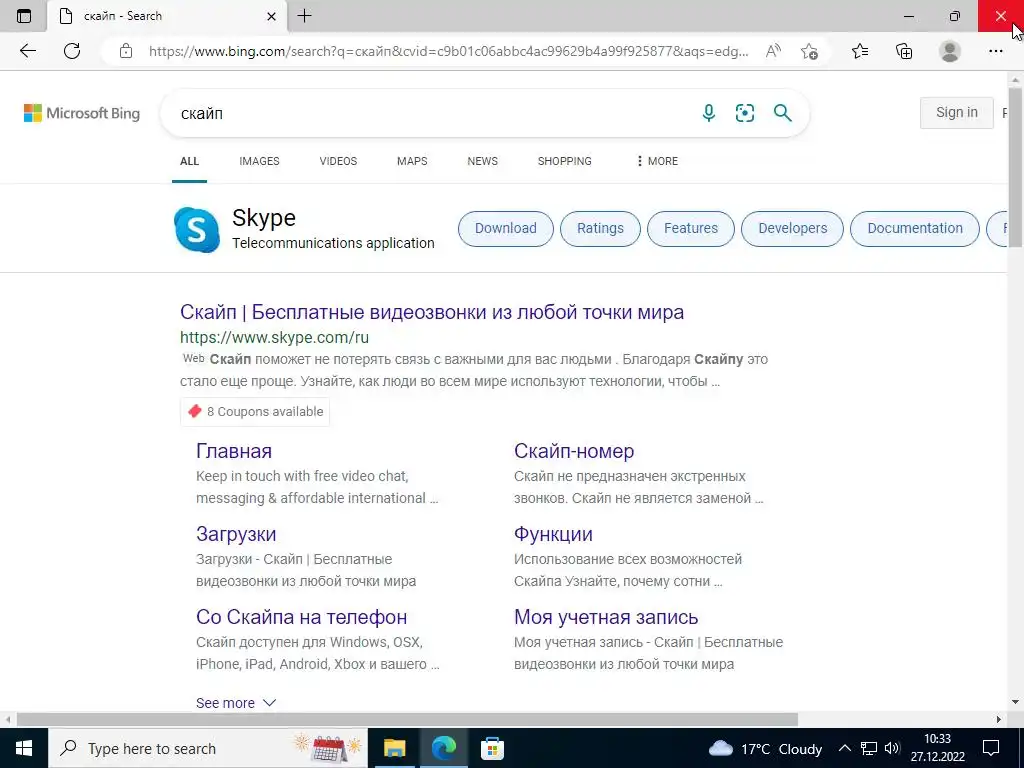This screenshot has width=1024, height=768.
Task: Open Со Скайпа на телефон link
Action: (x=302, y=617)
